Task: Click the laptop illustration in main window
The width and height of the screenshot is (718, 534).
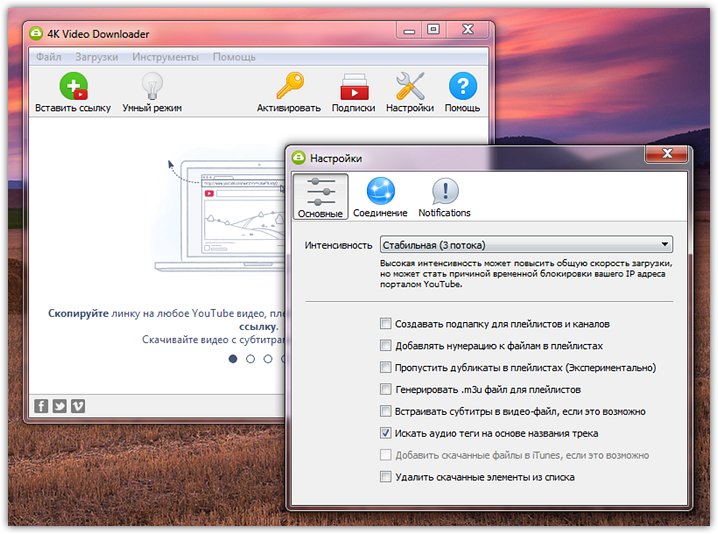Action: click(x=220, y=215)
